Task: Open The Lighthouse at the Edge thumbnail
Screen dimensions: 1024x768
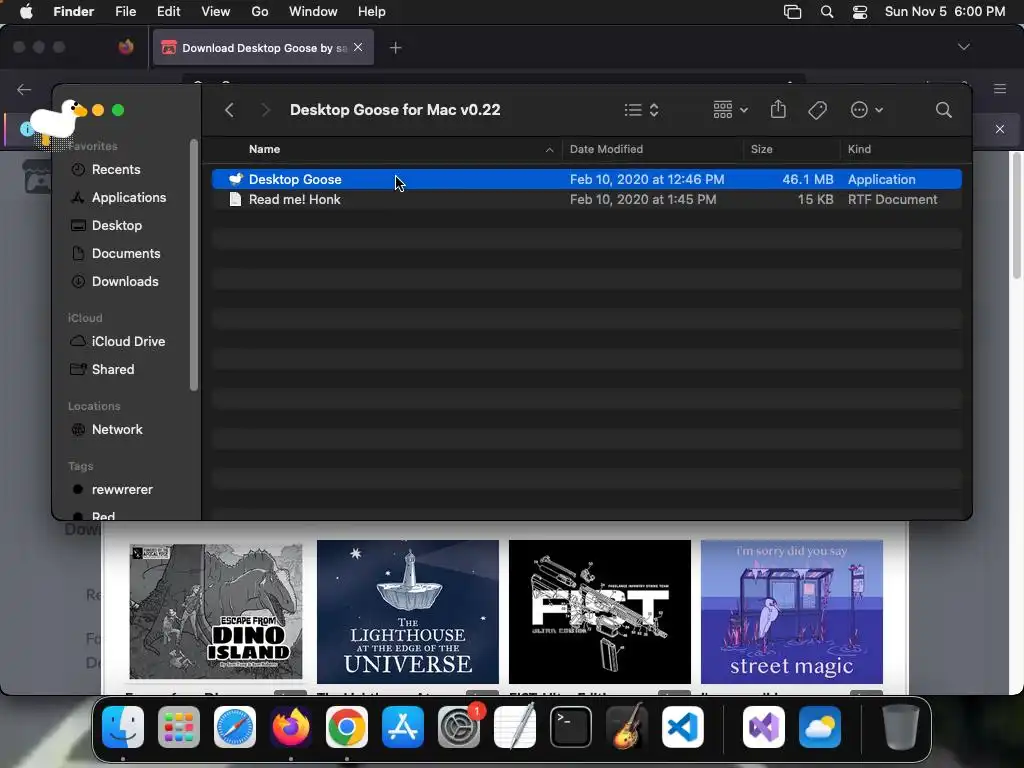Action: 408,612
